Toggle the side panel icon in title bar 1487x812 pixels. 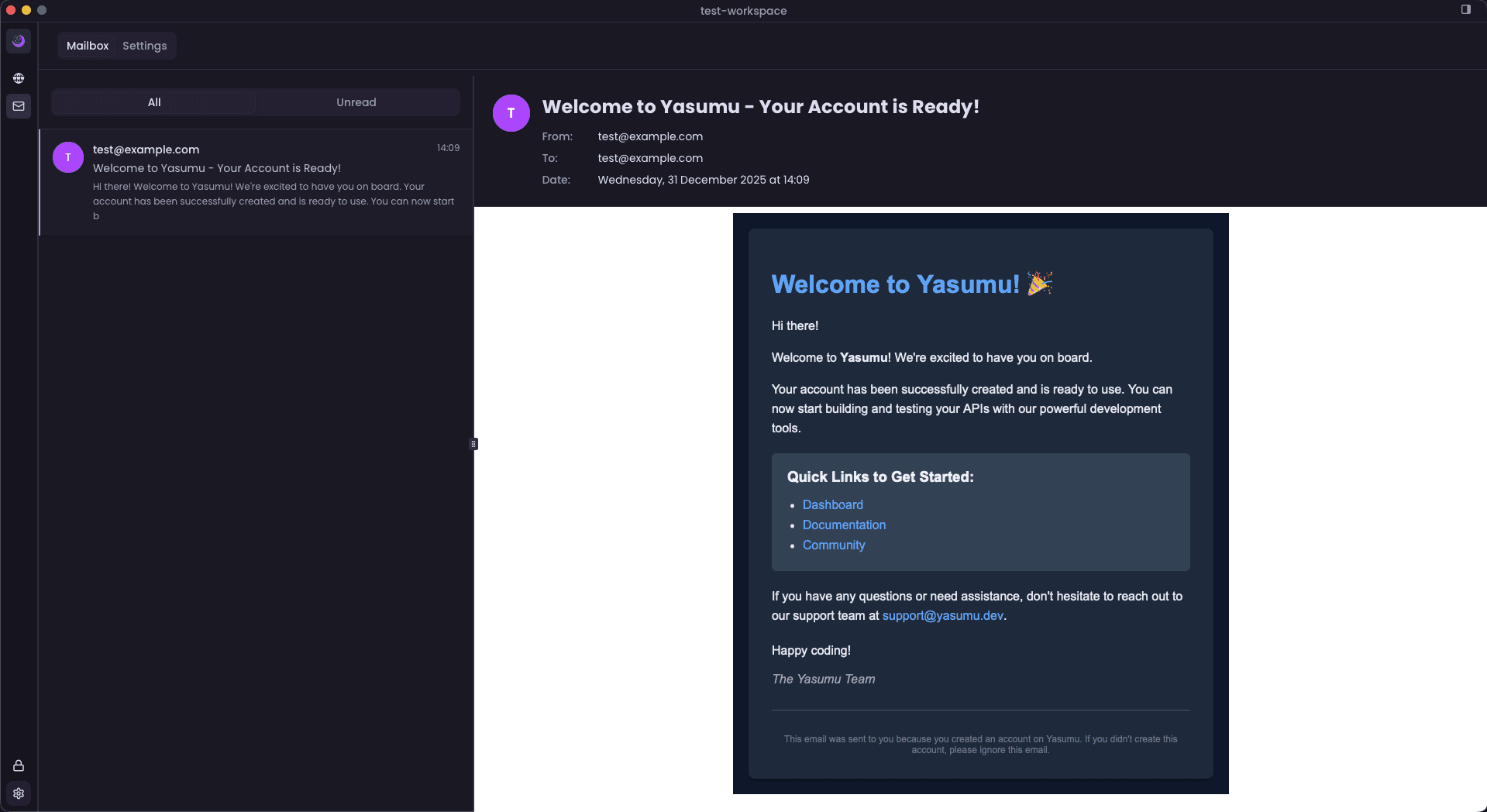1465,10
